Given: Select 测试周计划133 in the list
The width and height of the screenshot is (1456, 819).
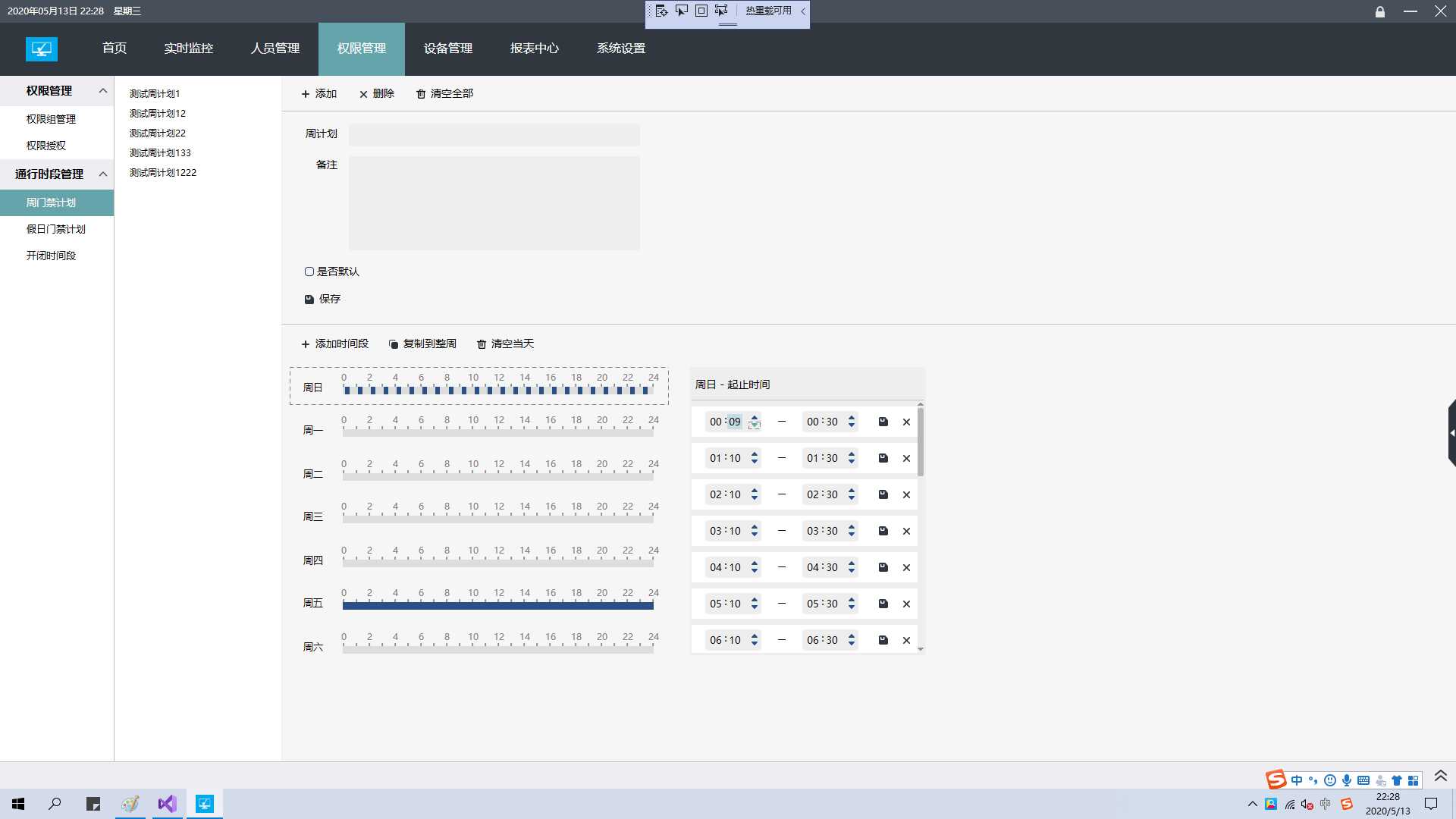Looking at the screenshot, I should click(x=160, y=153).
